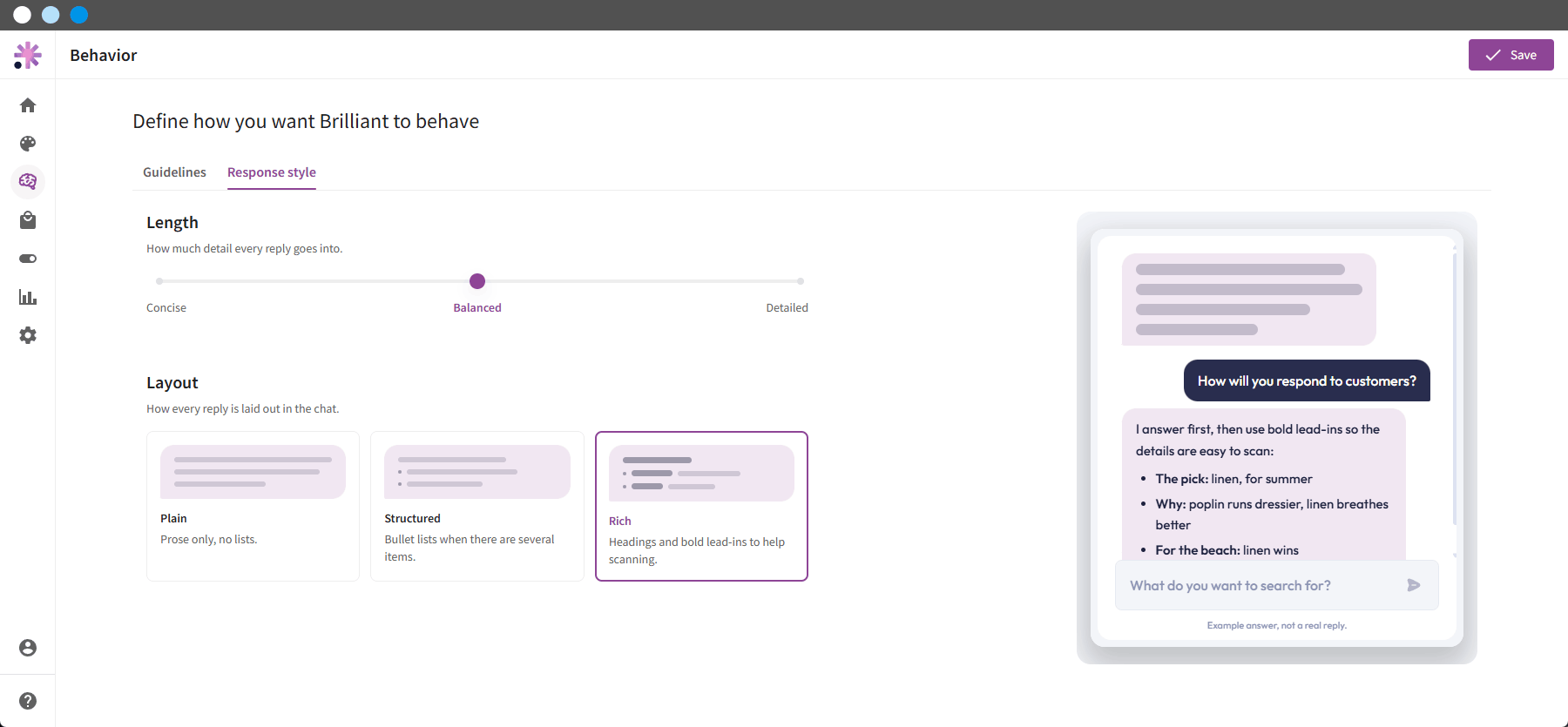Select the Plain layout option
This screenshot has width=1568, height=727.
coord(253,506)
